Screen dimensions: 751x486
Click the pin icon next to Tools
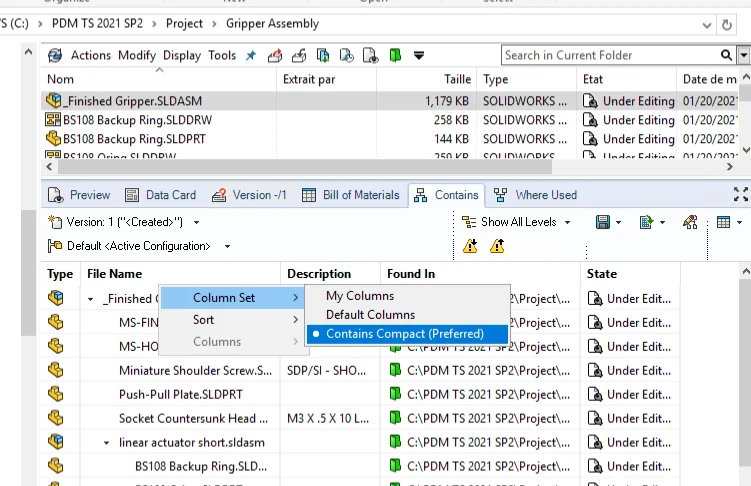pos(250,56)
